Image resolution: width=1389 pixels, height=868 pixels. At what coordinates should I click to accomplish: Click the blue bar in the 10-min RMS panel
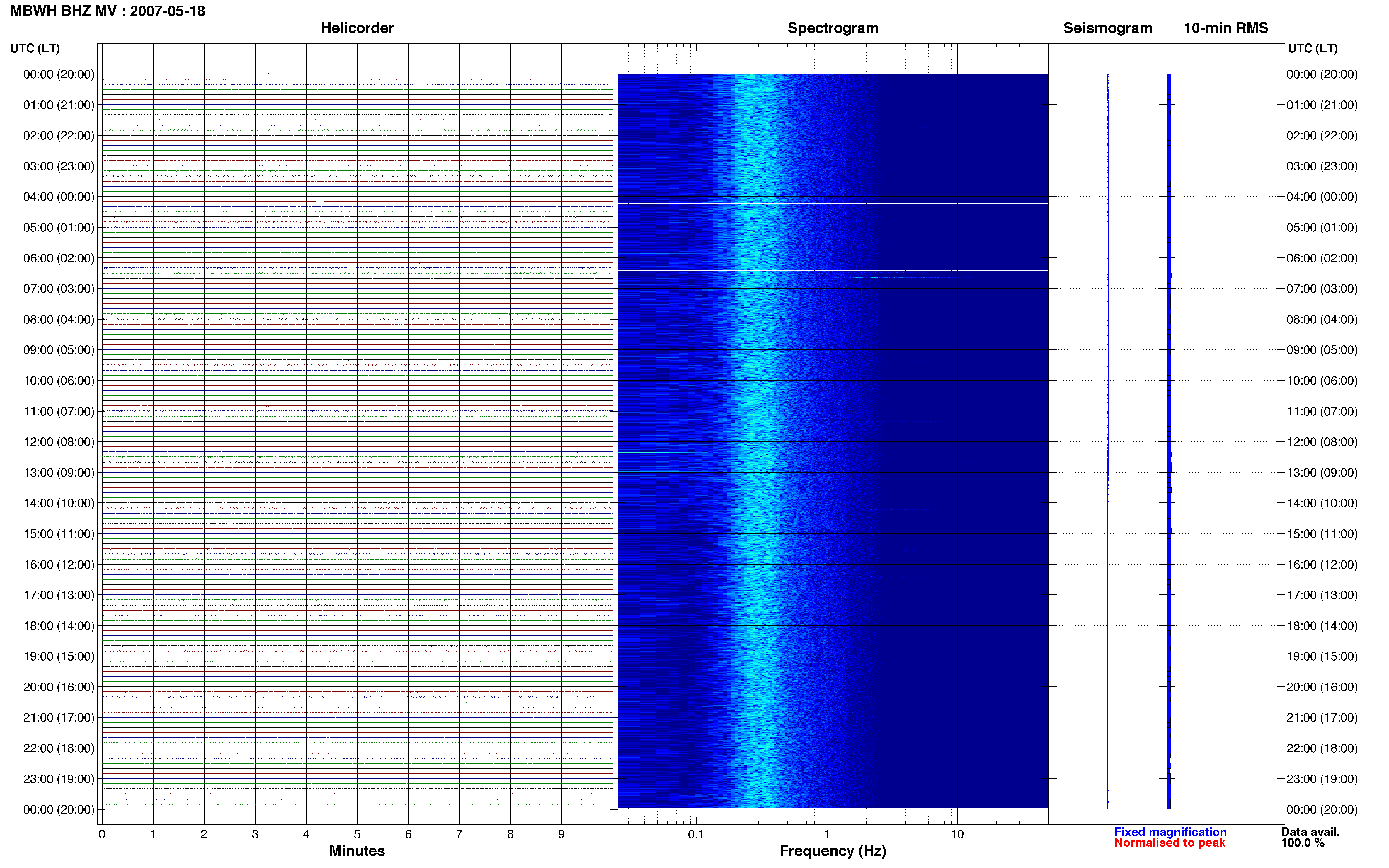click(x=1169, y=441)
